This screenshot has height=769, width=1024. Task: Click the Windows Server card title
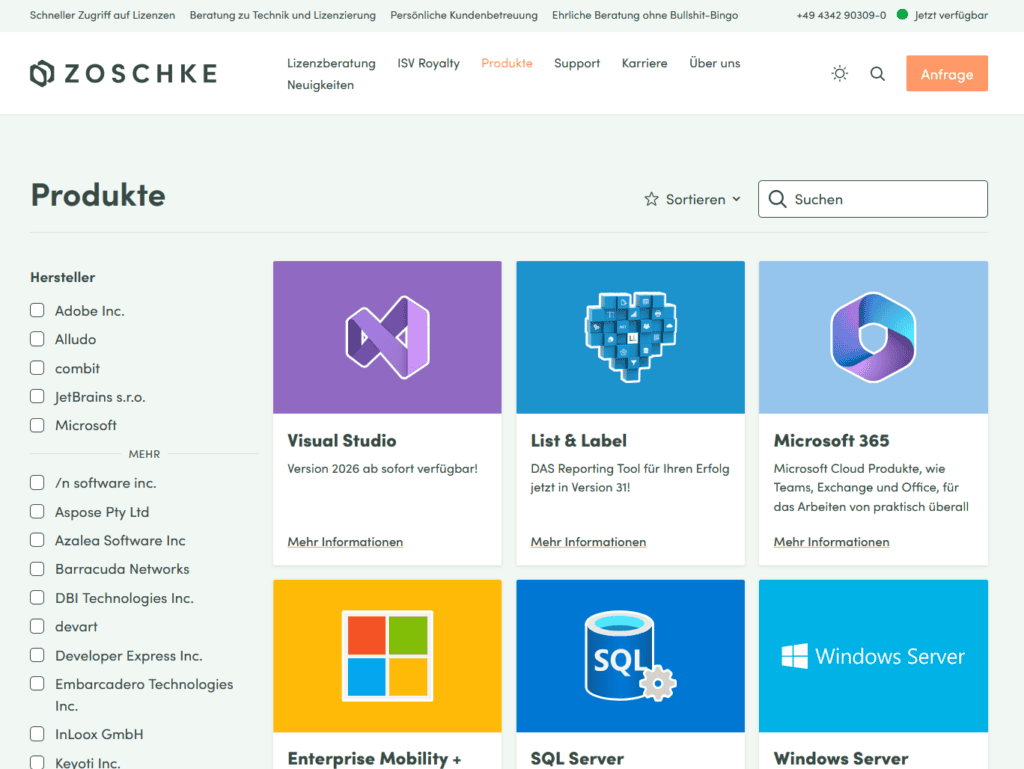[x=841, y=759]
